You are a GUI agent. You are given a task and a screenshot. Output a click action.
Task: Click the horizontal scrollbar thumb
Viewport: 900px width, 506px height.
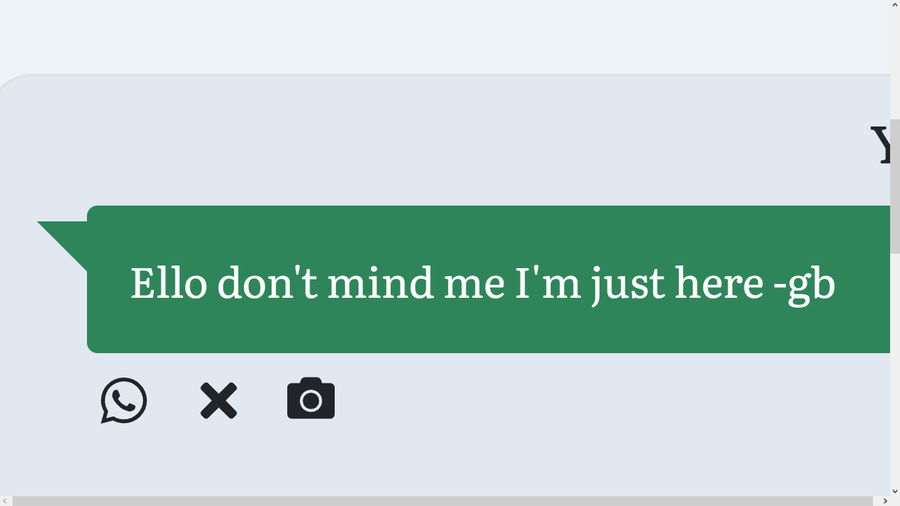pyautogui.click(x=440, y=500)
